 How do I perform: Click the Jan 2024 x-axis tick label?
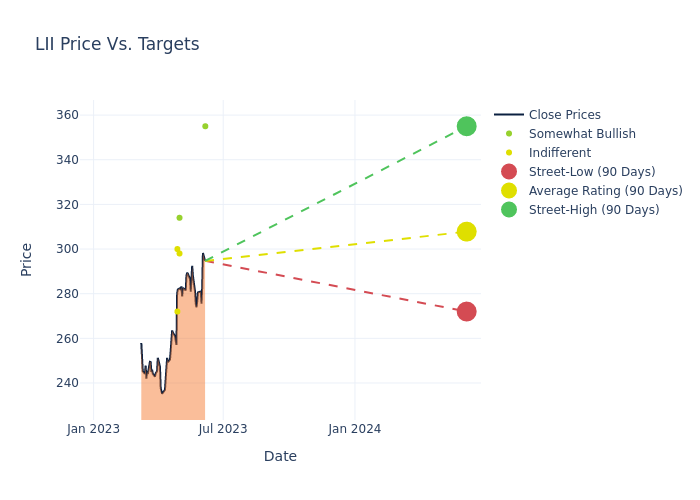click(x=354, y=429)
